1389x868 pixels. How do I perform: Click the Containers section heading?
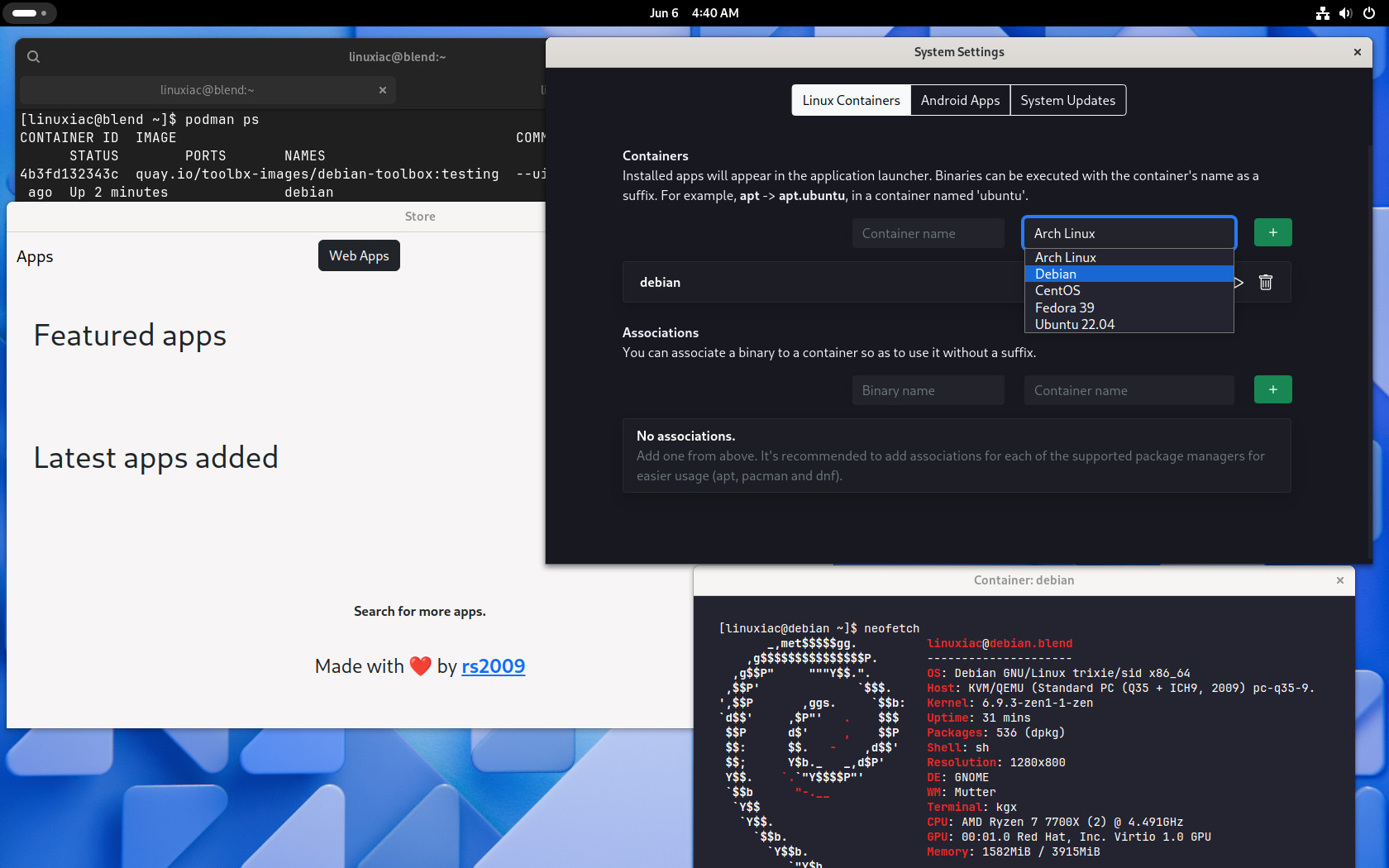tap(656, 155)
